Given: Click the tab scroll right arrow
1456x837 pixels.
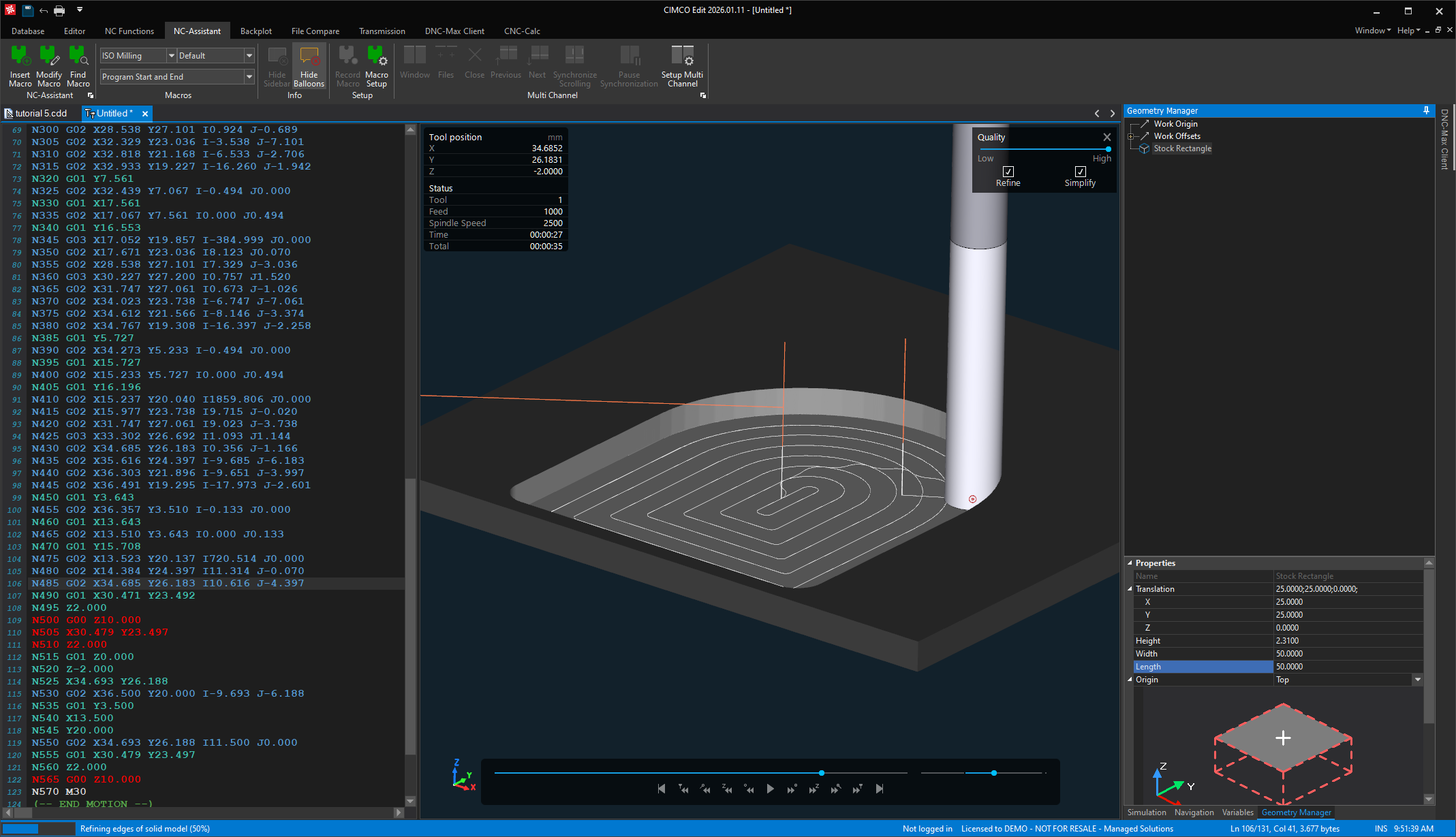Looking at the screenshot, I should pyautogui.click(x=1113, y=114).
